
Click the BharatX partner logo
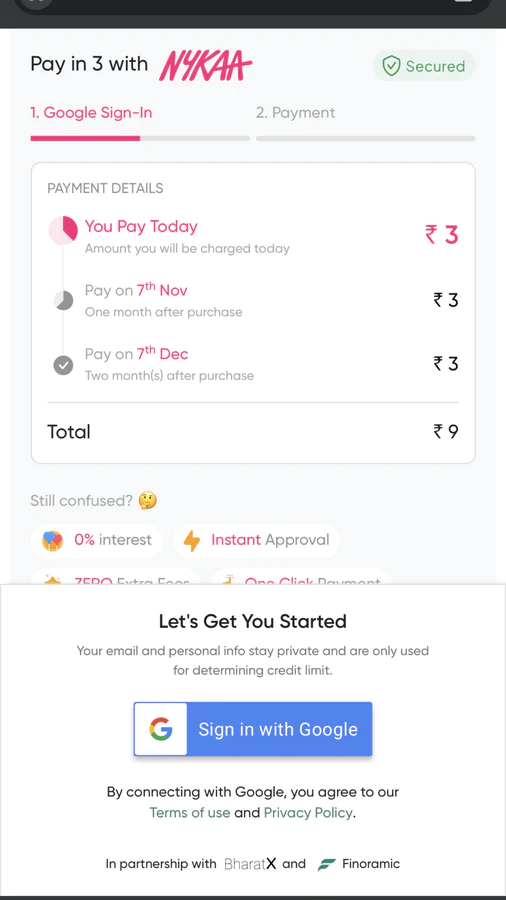[251, 864]
